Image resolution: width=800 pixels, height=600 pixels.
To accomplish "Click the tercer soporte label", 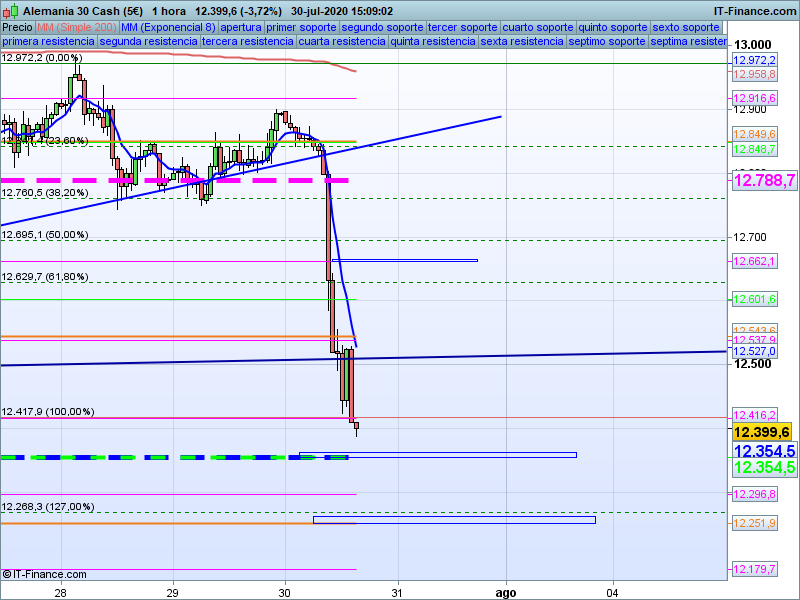I will [463, 28].
